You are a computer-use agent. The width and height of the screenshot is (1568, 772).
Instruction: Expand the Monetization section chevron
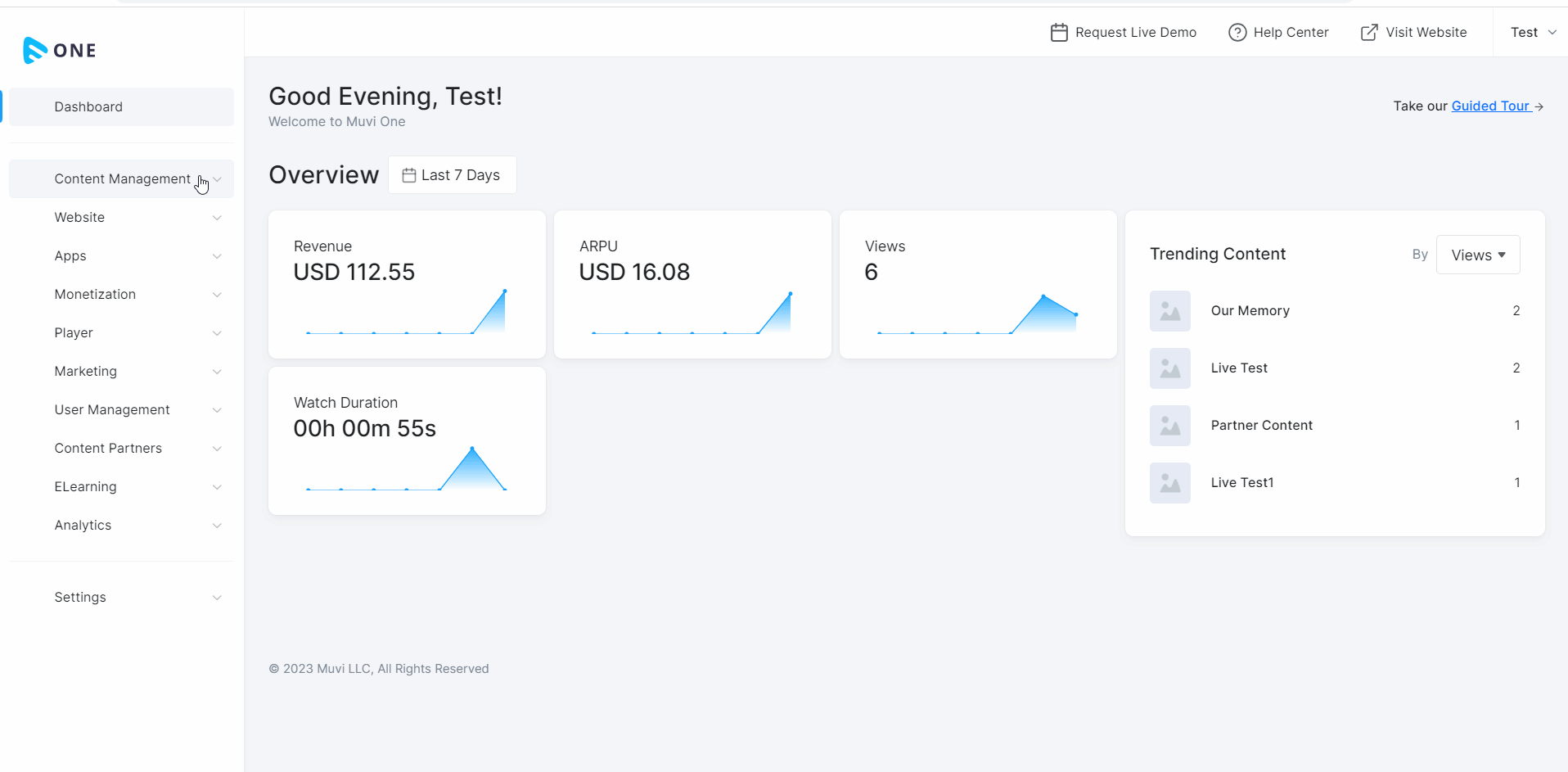217,295
